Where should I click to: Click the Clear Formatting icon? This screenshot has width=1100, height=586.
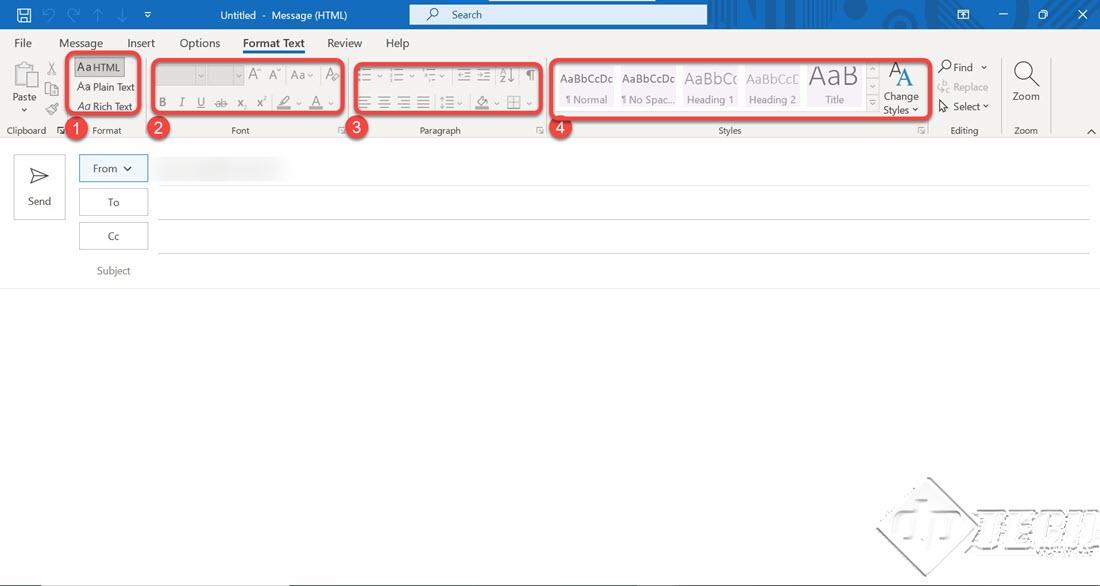[332, 75]
